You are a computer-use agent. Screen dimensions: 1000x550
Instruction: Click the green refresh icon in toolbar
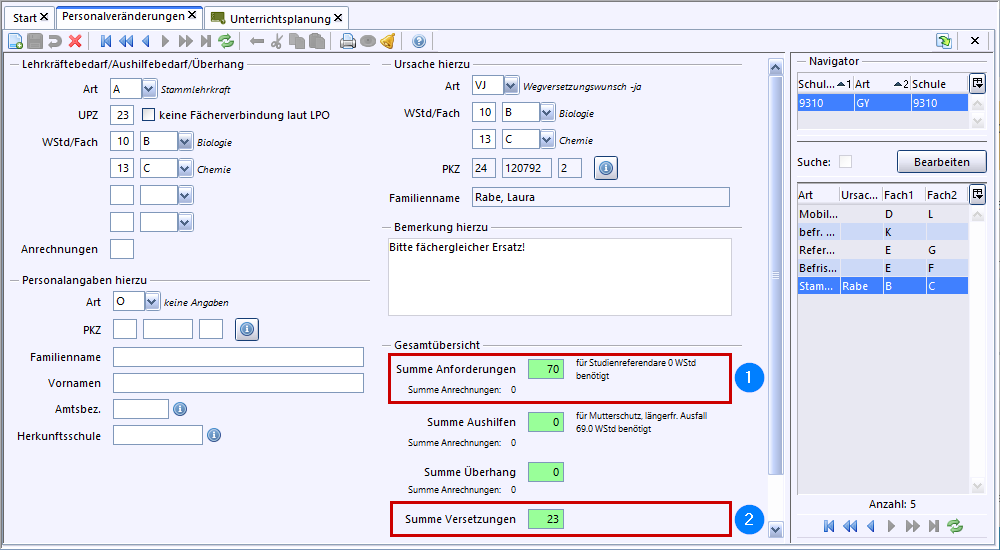[226, 41]
